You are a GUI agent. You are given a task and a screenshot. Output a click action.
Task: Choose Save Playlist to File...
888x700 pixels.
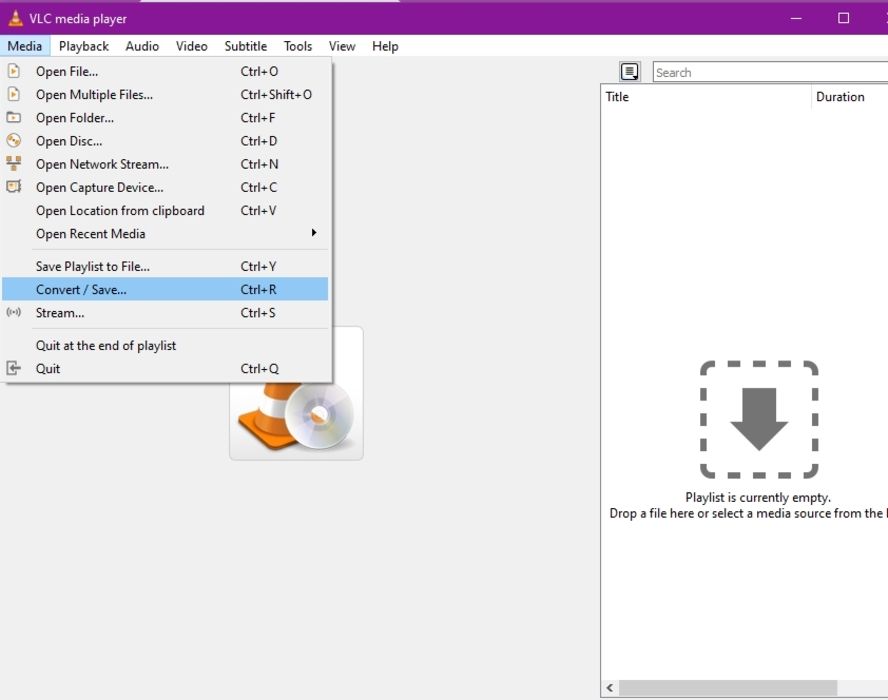[x=165, y=266]
